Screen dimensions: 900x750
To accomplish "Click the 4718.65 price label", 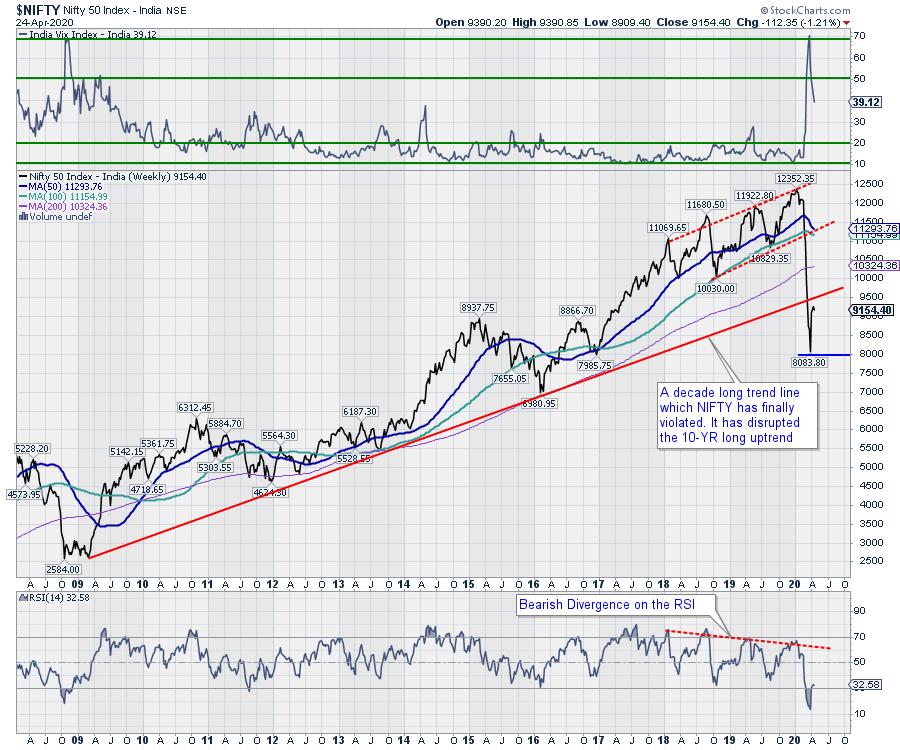I will 147,489.
